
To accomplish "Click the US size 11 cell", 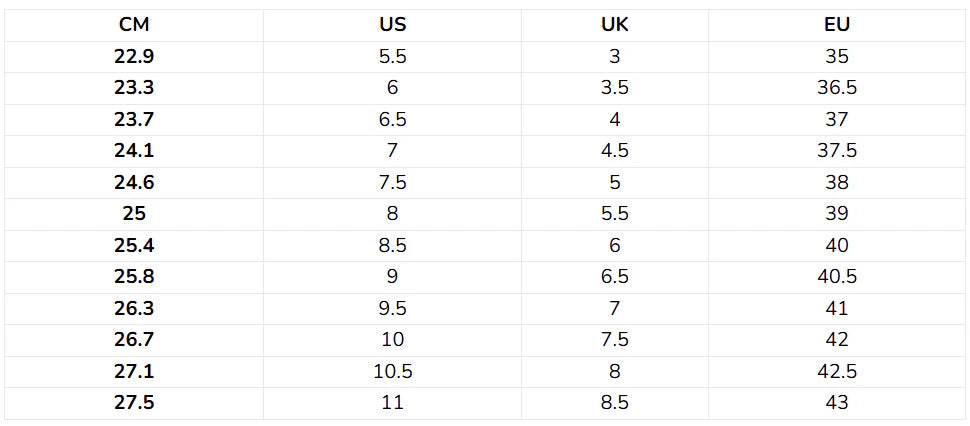I will coord(392,403).
